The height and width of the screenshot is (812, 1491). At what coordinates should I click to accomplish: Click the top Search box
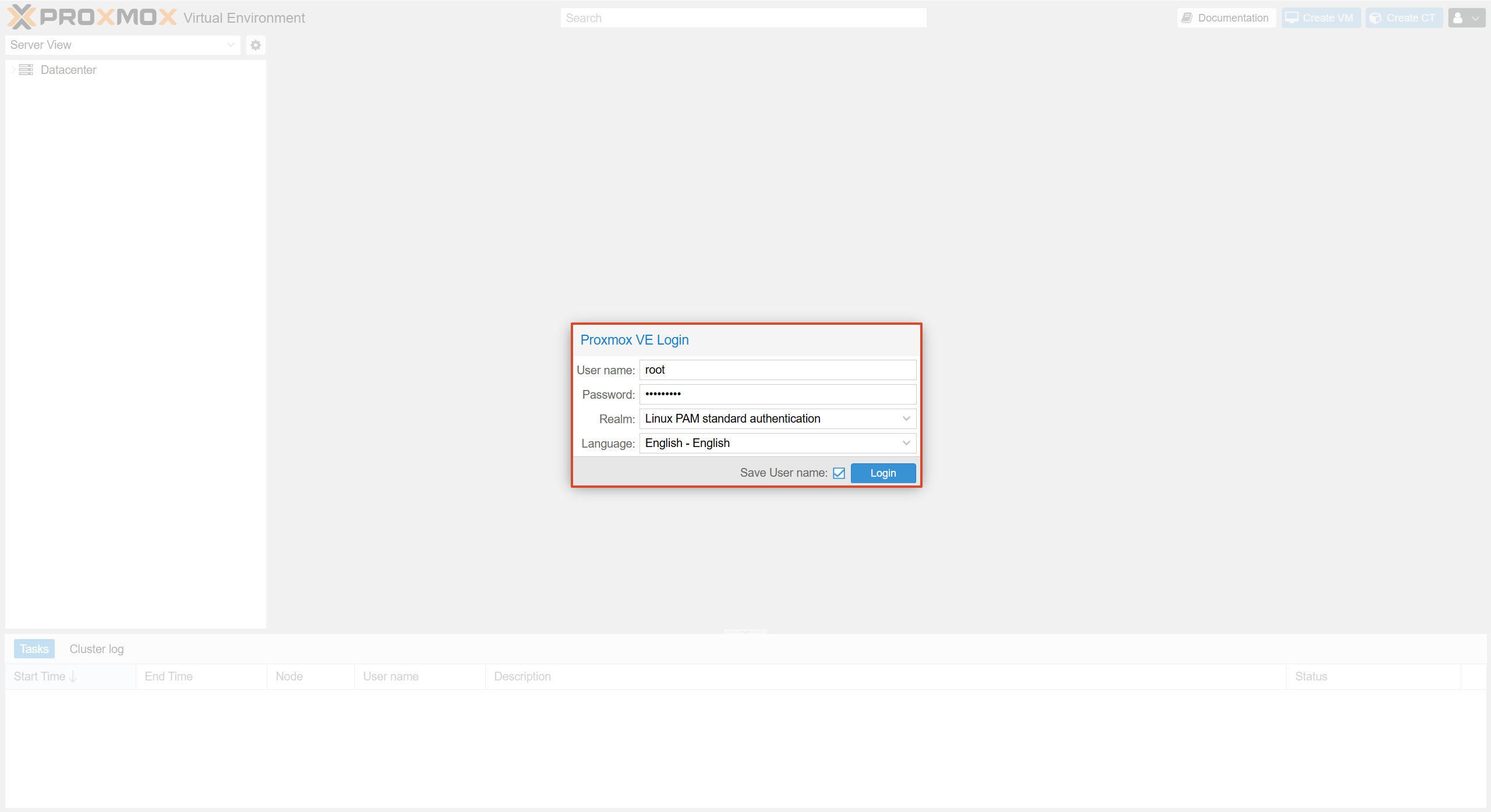point(743,18)
